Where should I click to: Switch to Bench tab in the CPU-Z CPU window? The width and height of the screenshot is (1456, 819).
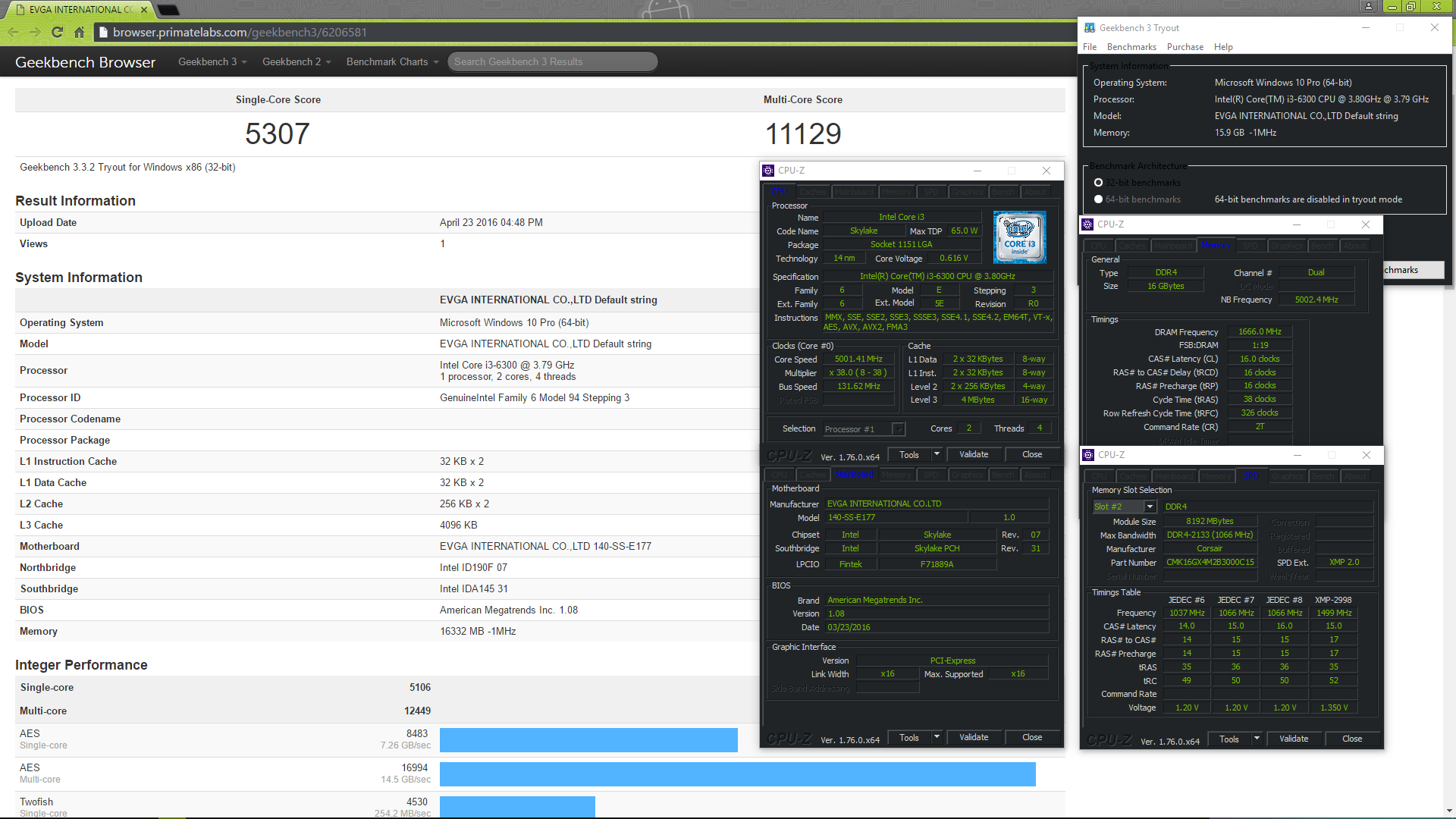(x=1003, y=192)
